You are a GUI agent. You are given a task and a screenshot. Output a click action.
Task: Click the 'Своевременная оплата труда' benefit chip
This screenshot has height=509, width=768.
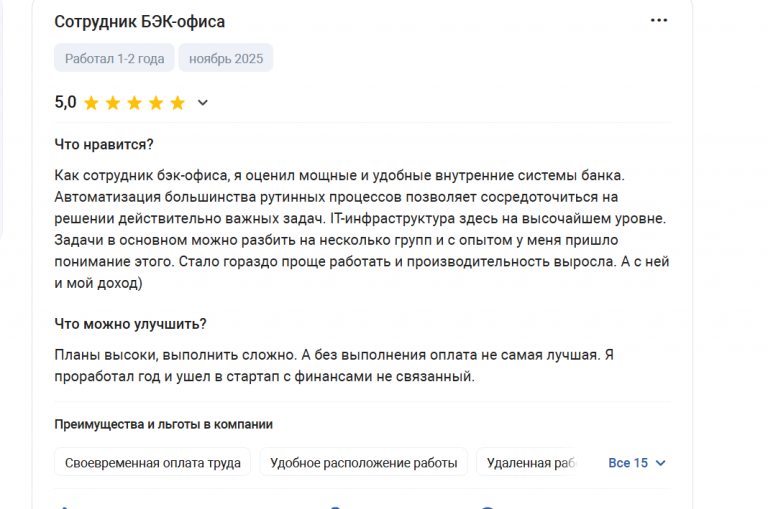(152, 462)
